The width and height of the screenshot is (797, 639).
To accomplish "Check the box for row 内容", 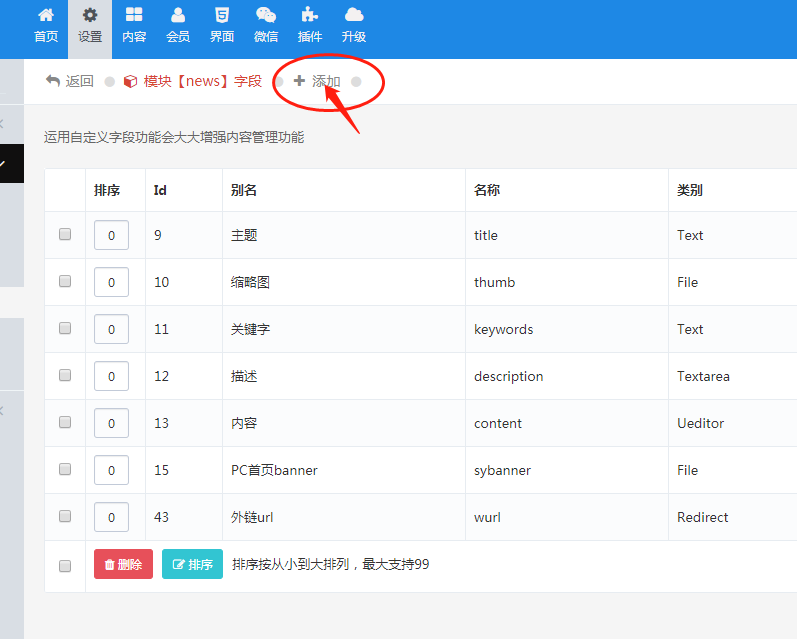I will (65, 422).
